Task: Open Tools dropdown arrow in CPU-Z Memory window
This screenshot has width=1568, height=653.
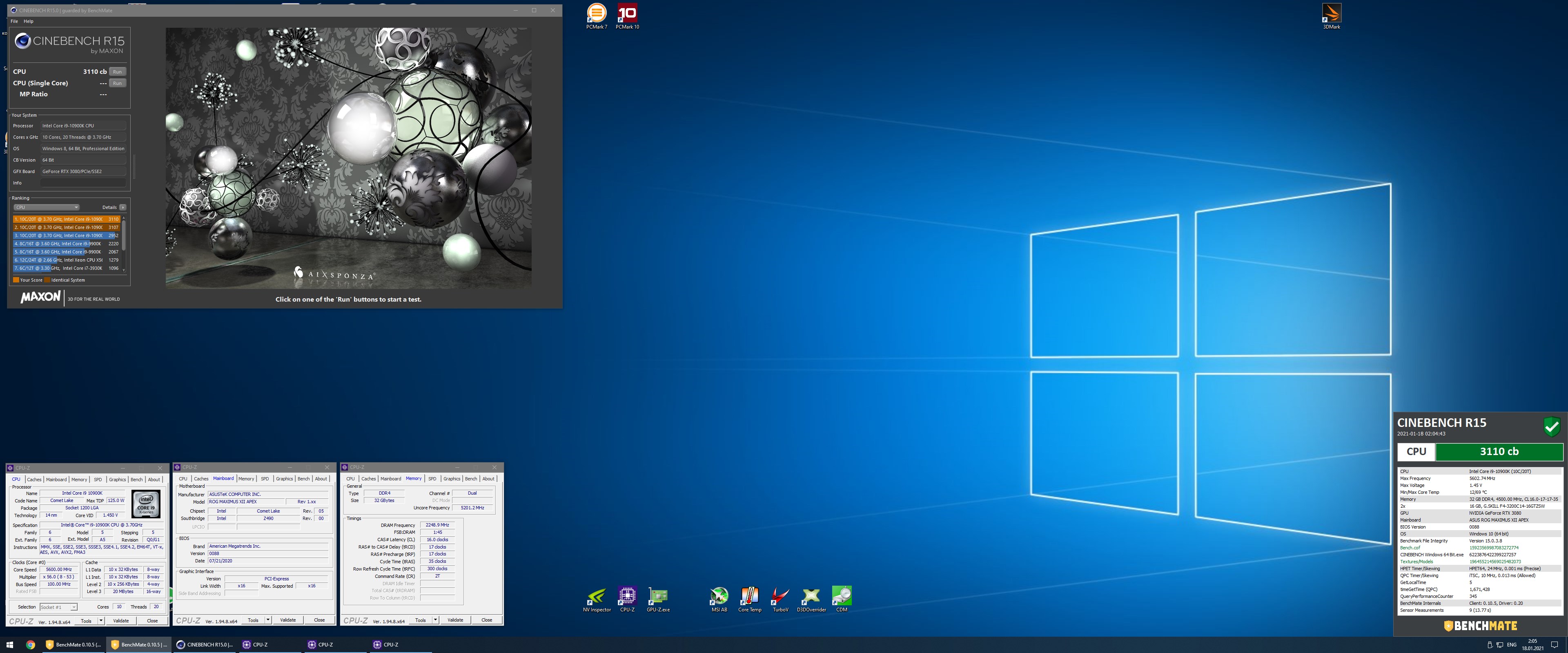Action: (435, 620)
